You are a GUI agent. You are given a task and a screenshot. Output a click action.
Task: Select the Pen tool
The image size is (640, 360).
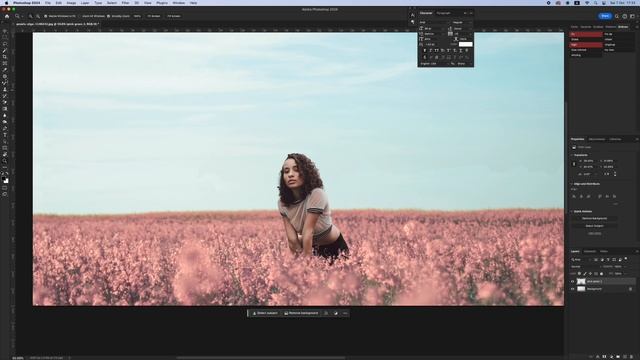[5, 128]
